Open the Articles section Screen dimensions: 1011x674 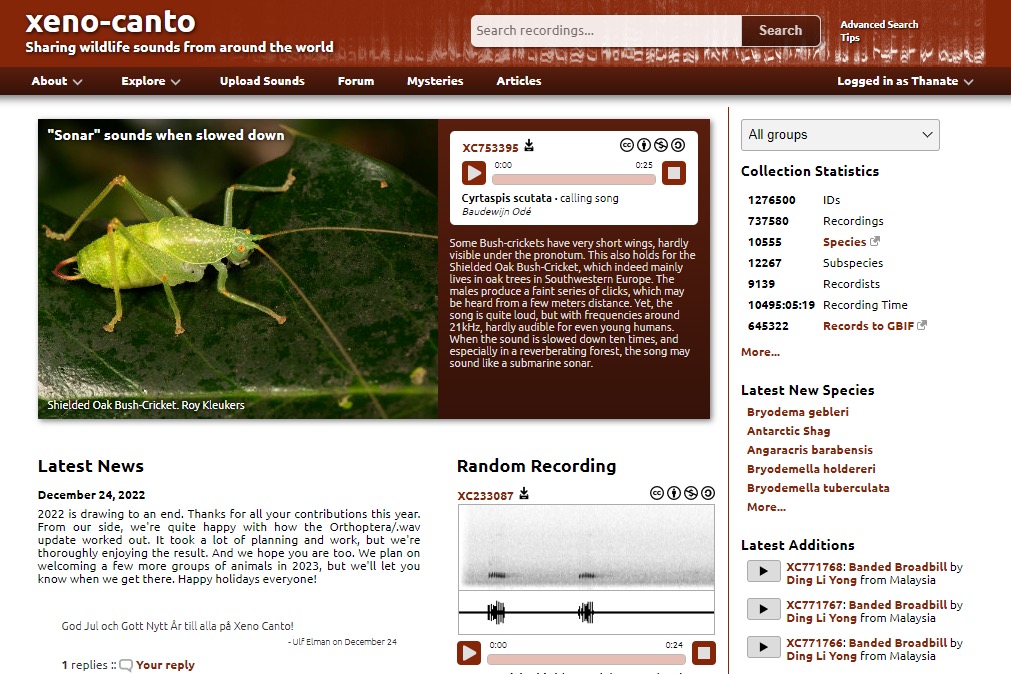pos(518,81)
